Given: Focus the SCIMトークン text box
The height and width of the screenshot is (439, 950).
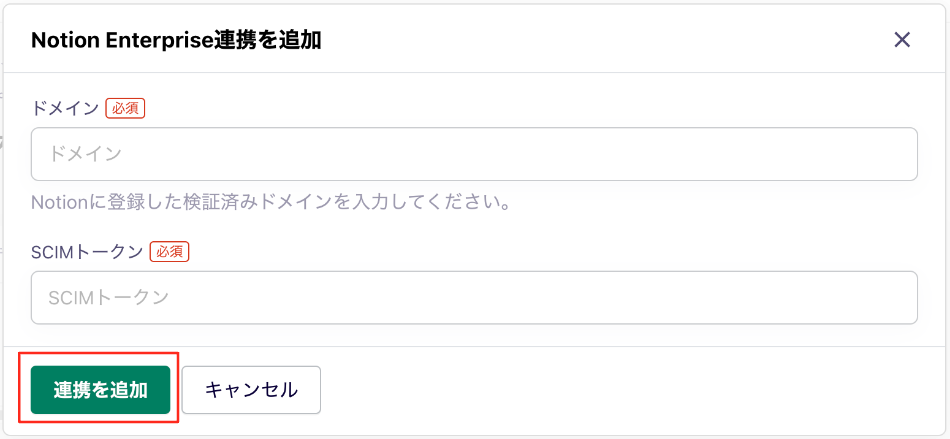Looking at the screenshot, I should (474, 297).
